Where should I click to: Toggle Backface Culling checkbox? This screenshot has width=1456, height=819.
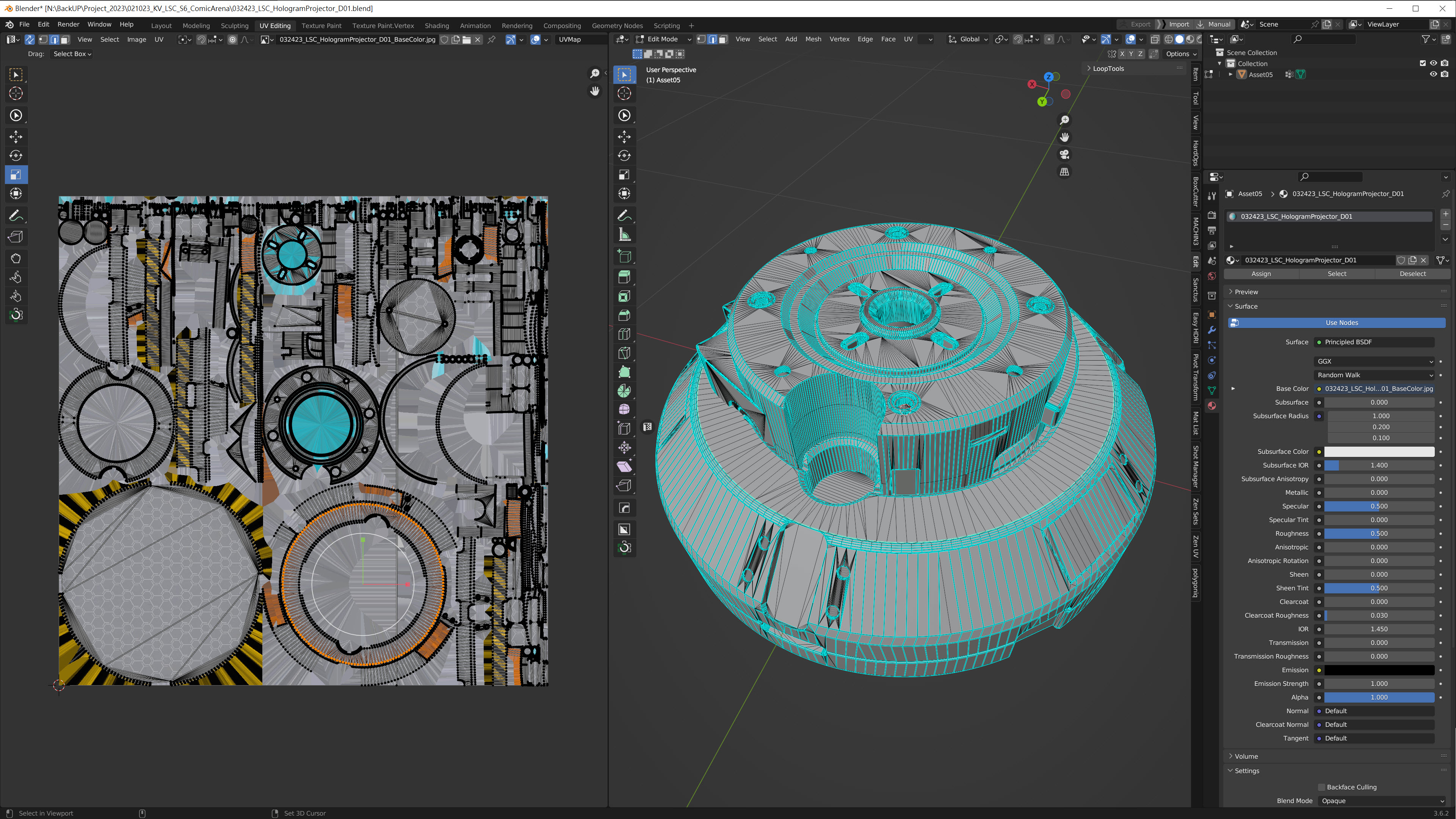point(1321,787)
